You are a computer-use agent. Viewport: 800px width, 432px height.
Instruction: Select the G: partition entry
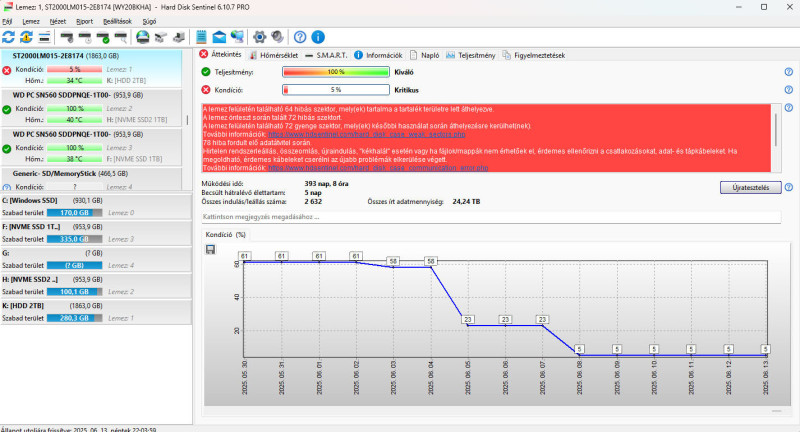96,259
